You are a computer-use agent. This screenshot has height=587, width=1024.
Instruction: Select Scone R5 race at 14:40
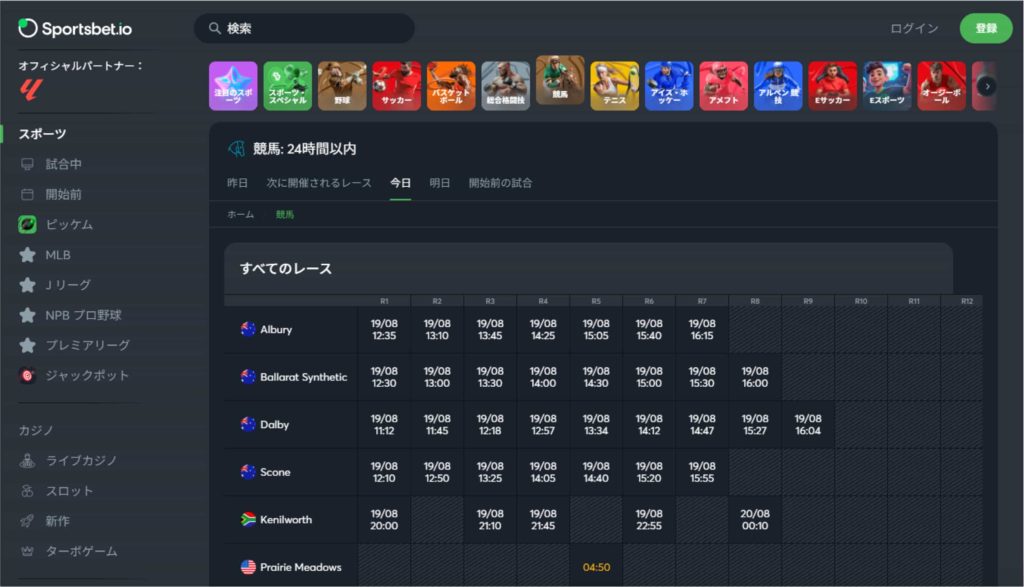coord(596,472)
